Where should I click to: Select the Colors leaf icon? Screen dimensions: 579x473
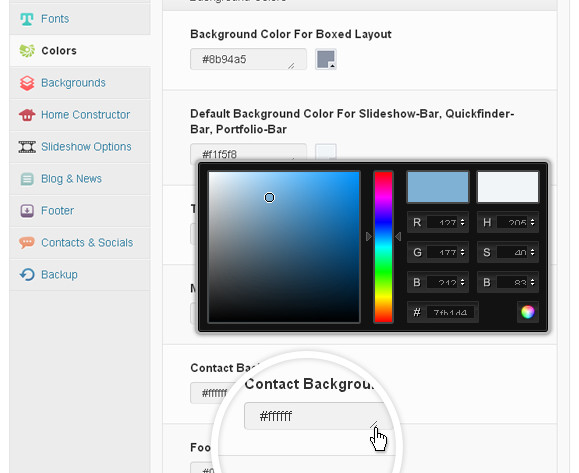tap(27, 51)
